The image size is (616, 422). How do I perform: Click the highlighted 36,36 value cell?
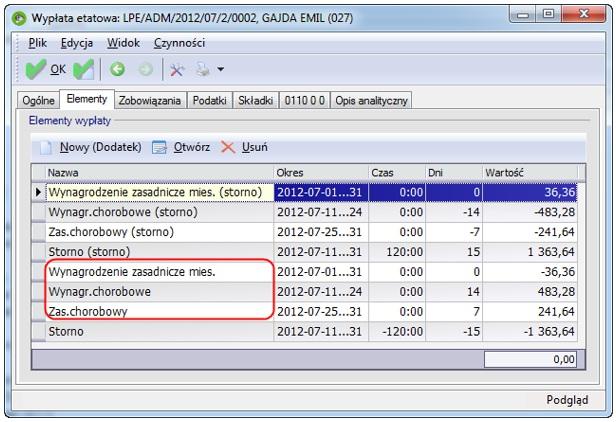(530, 193)
